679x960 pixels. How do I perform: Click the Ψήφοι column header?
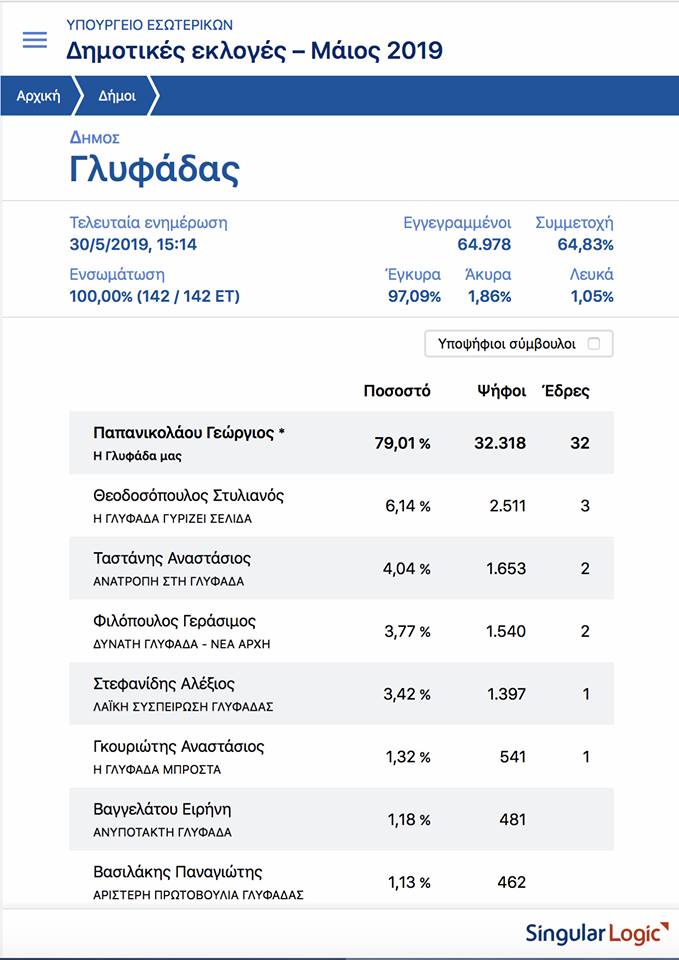(x=502, y=391)
